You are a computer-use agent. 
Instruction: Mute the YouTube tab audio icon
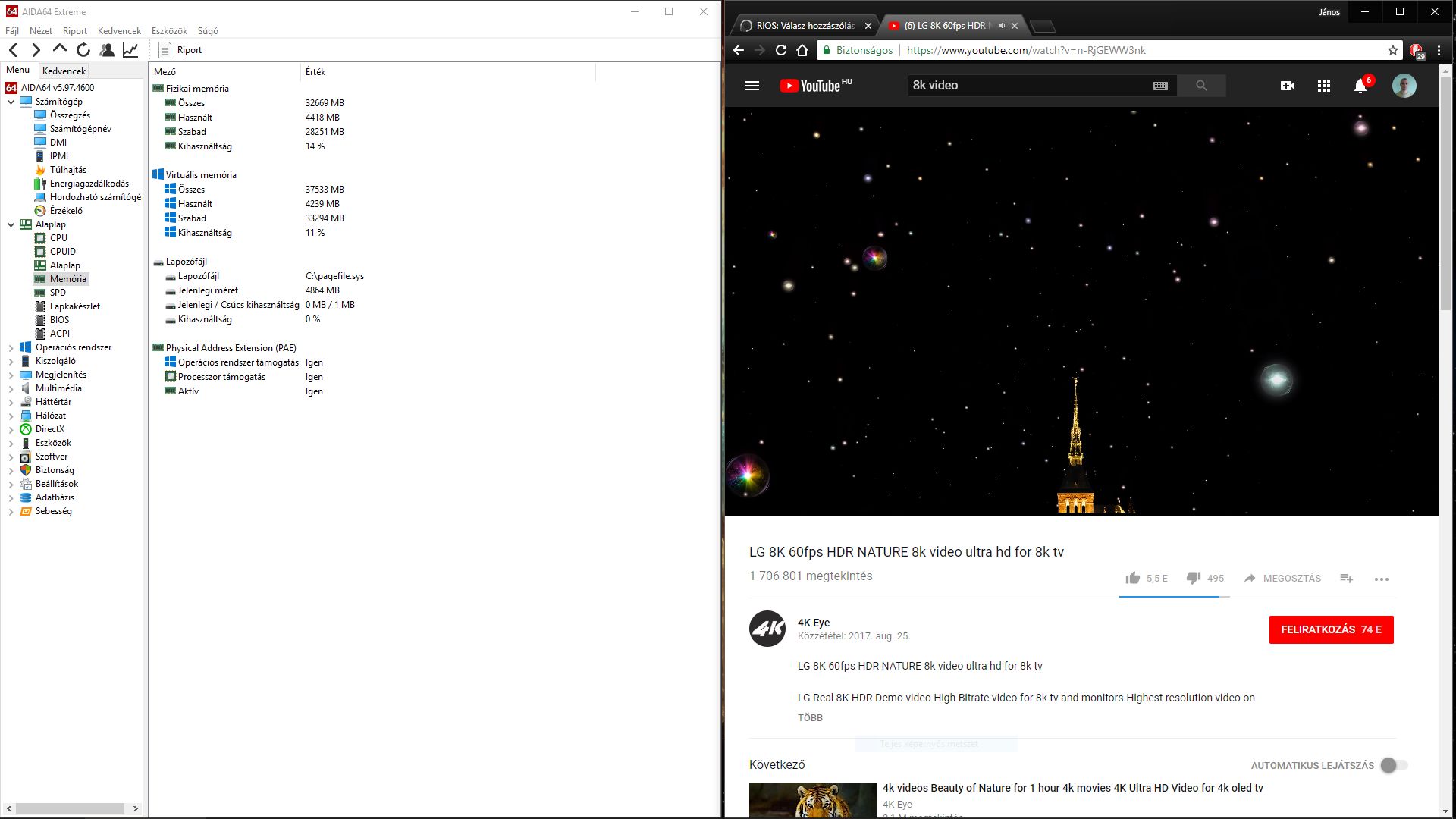pos(1003,26)
